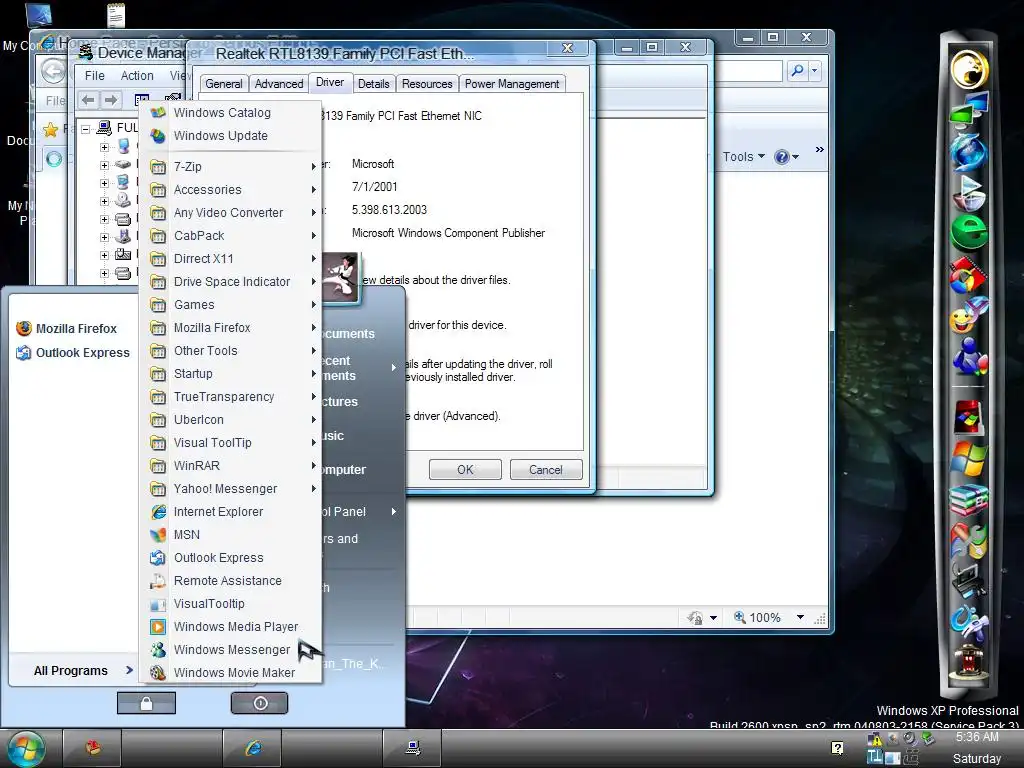The image size is (1024, 768).
Task: Expand the WinRAR program folder
Action: (232, 466)
